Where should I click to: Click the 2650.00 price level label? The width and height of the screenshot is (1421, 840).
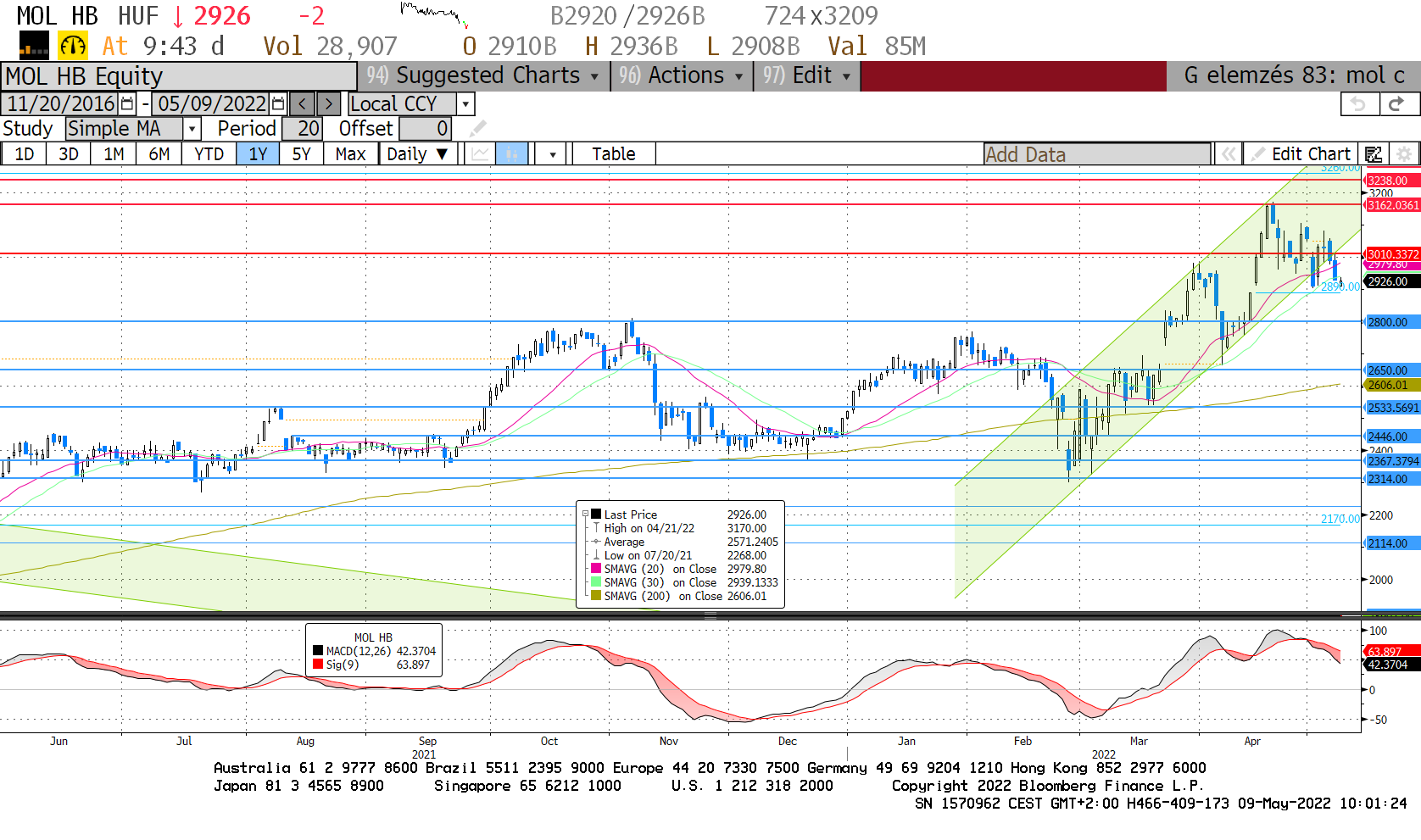pyautogui.click(x=1391, y=370)
